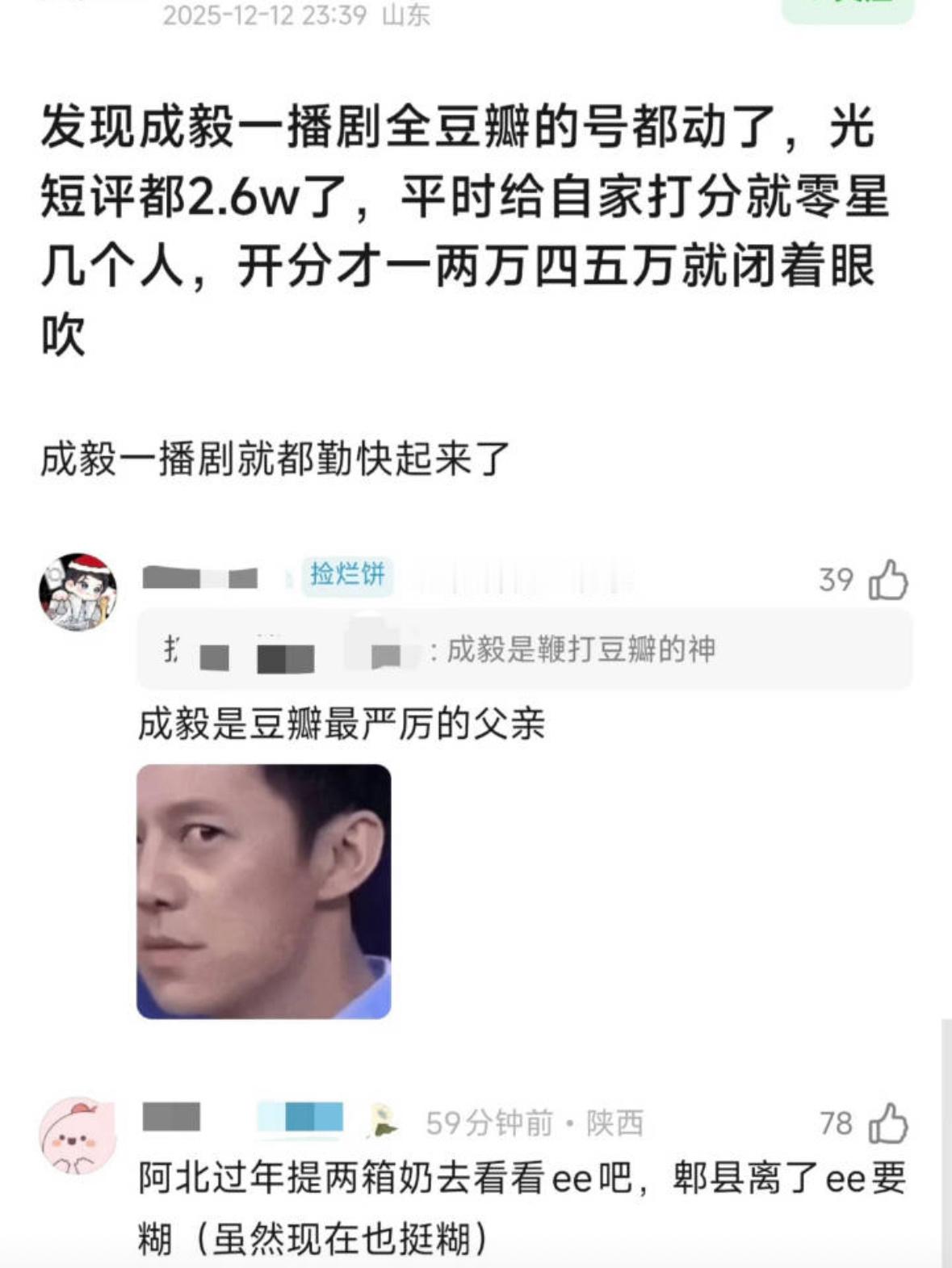
Task: Tap the flower badge next to second username
Action: click(x=383, y=1122)
